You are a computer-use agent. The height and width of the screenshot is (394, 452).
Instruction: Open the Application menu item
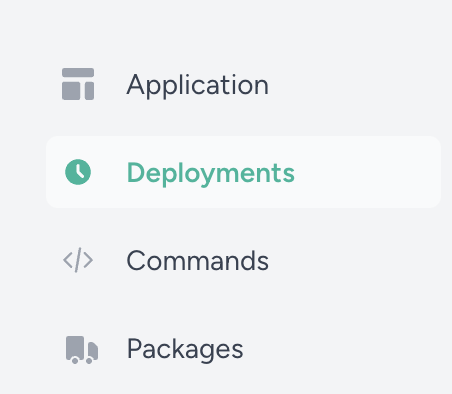click(243, 84)
